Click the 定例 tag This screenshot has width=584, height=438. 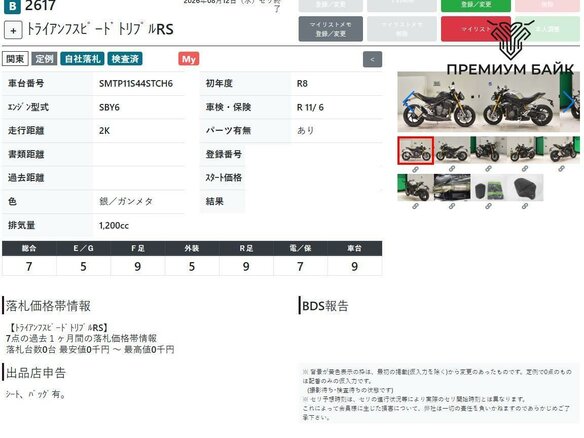pos(44,59)
